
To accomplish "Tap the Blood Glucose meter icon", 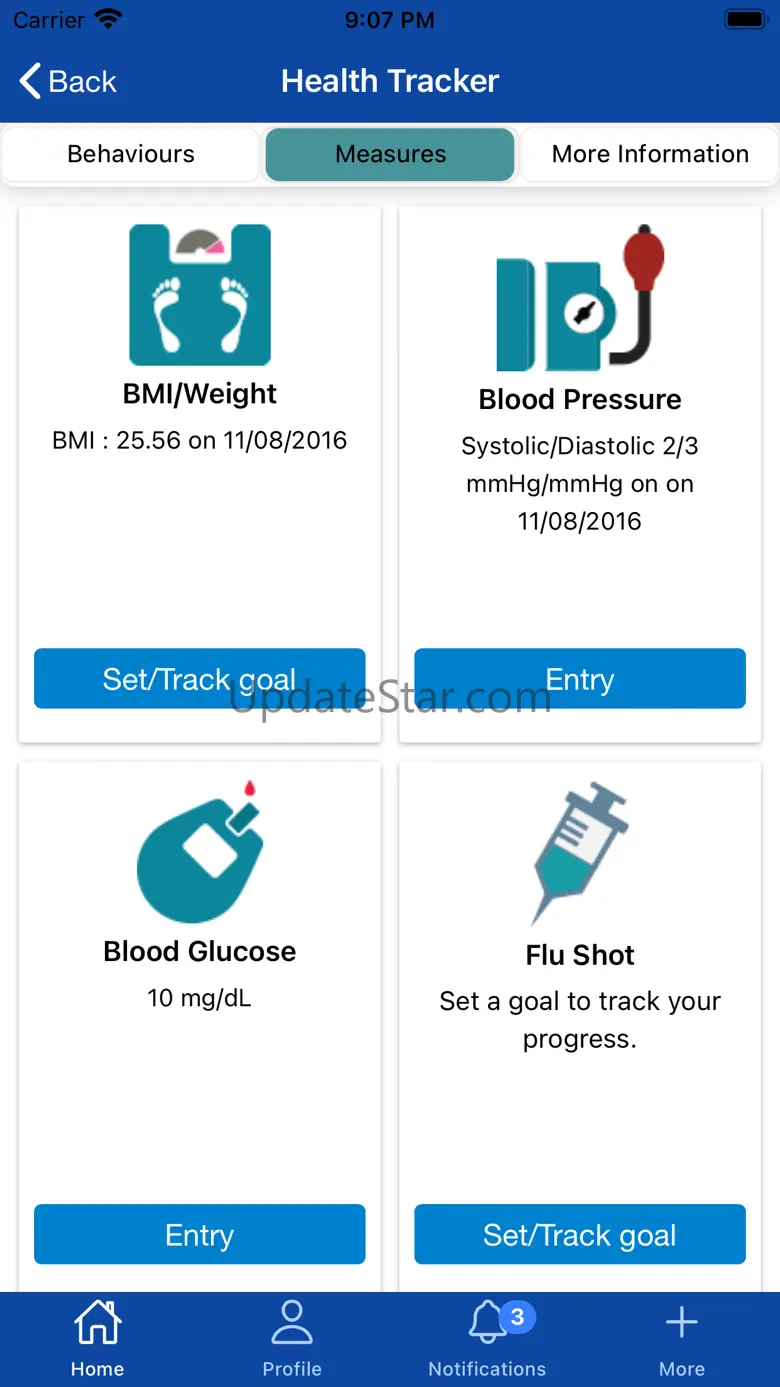I will [200, 853].
